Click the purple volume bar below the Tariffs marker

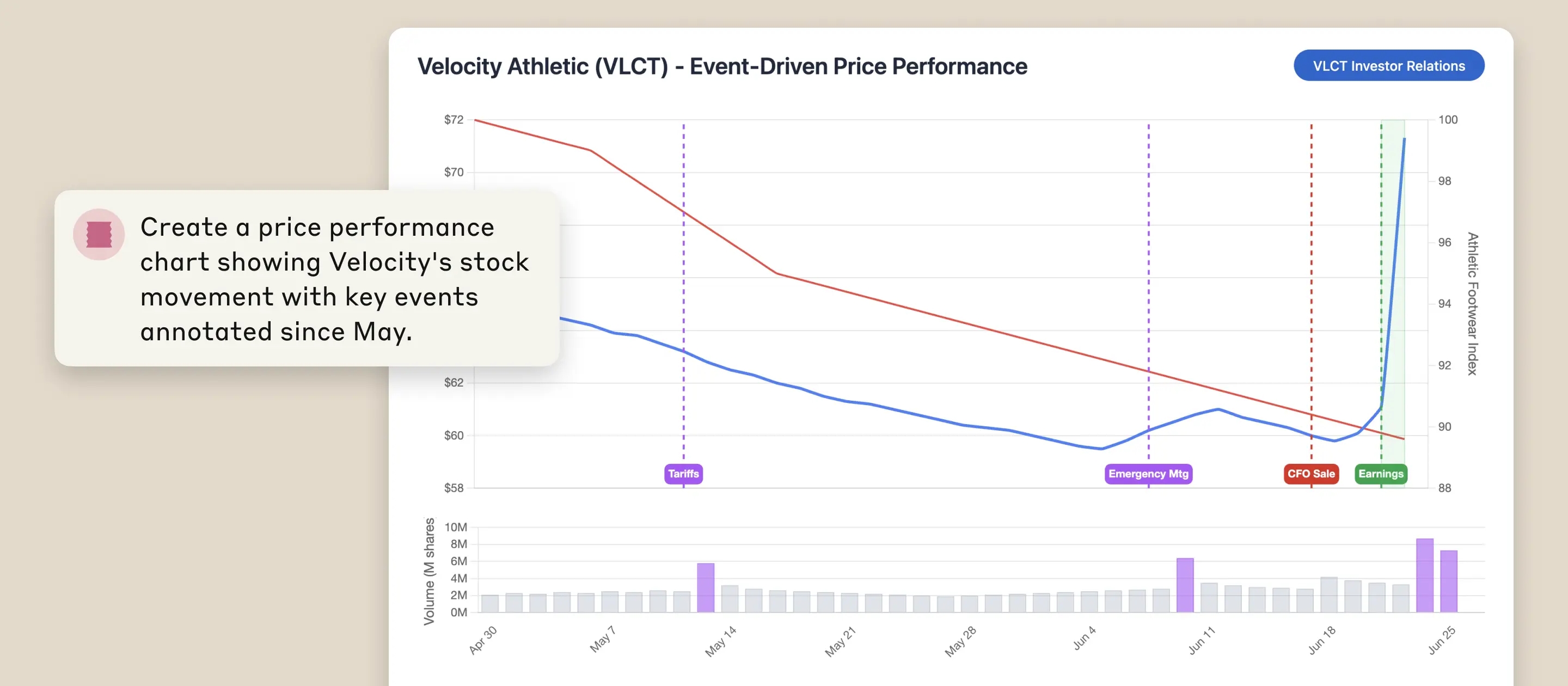tap(706, 587)
